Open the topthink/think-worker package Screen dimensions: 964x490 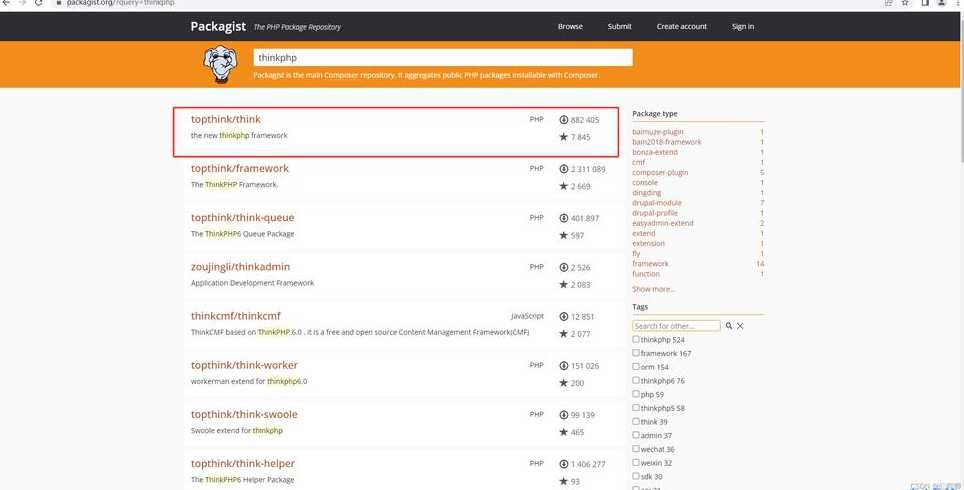click(244, 365)
